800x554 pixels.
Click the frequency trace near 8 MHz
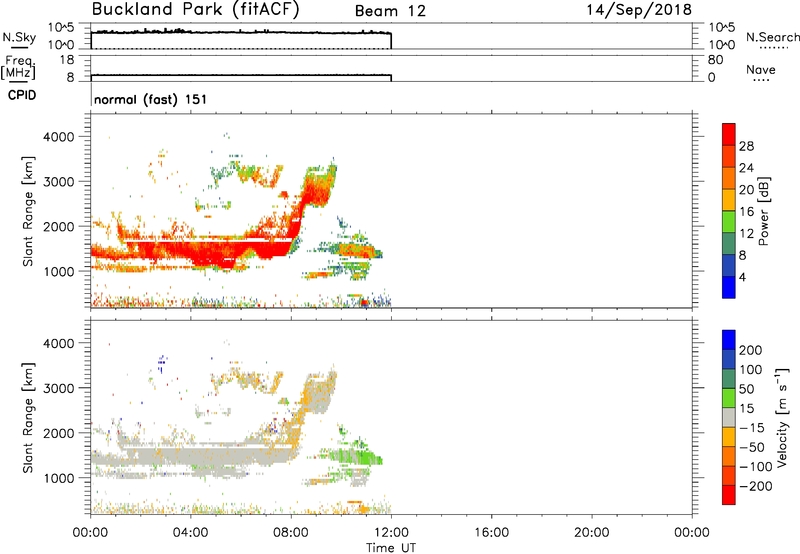(x=241, y=75)
